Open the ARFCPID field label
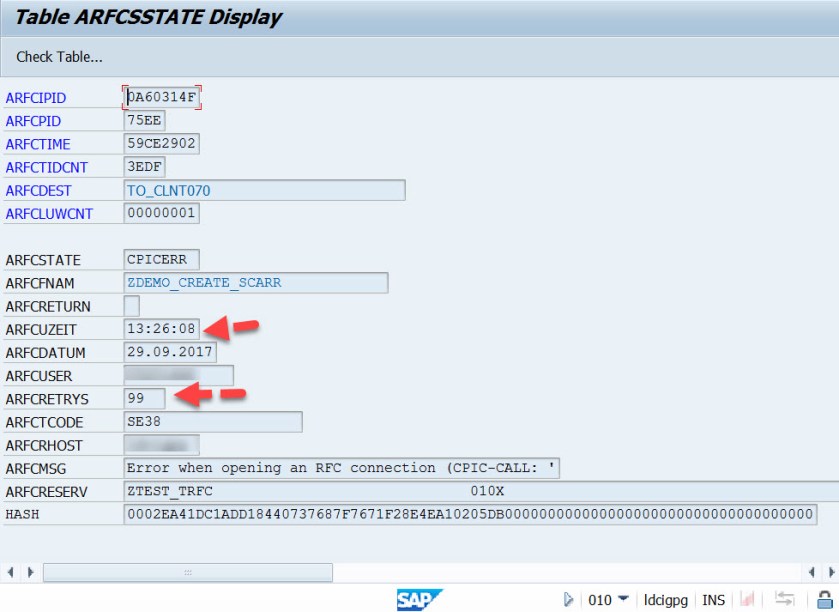839x612 pixels. [33, 121]
